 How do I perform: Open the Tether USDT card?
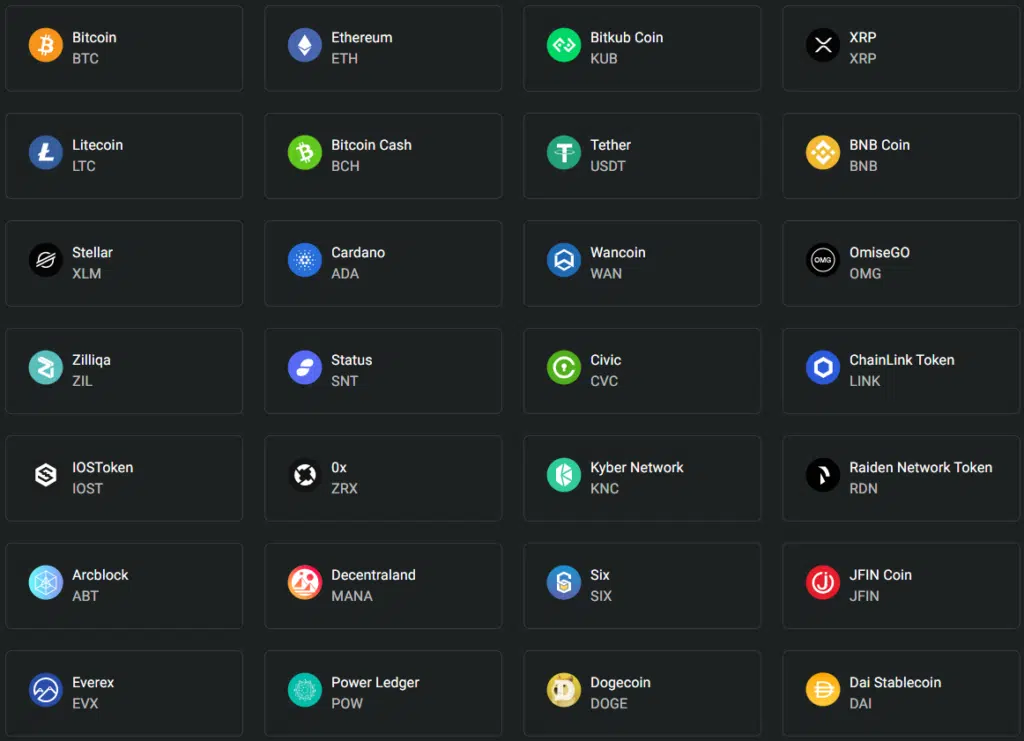click(x=642, y=156)
